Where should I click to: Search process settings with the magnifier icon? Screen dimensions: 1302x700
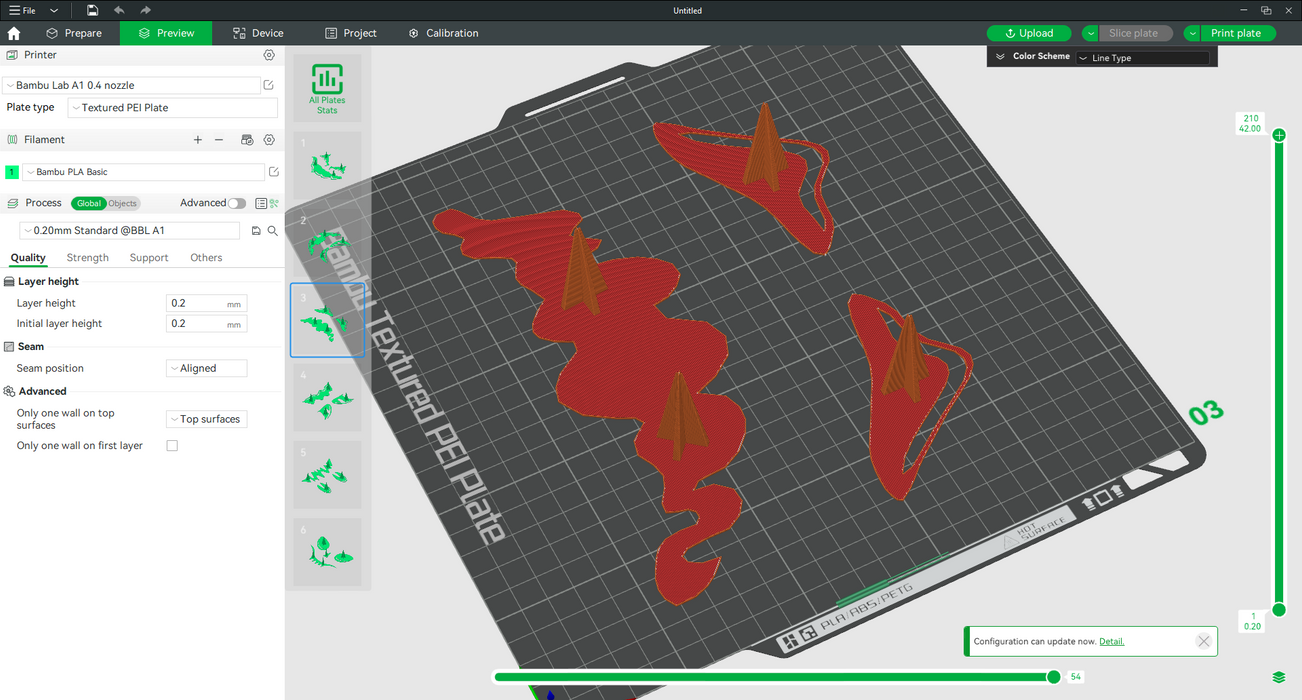(x=272, y=231)
